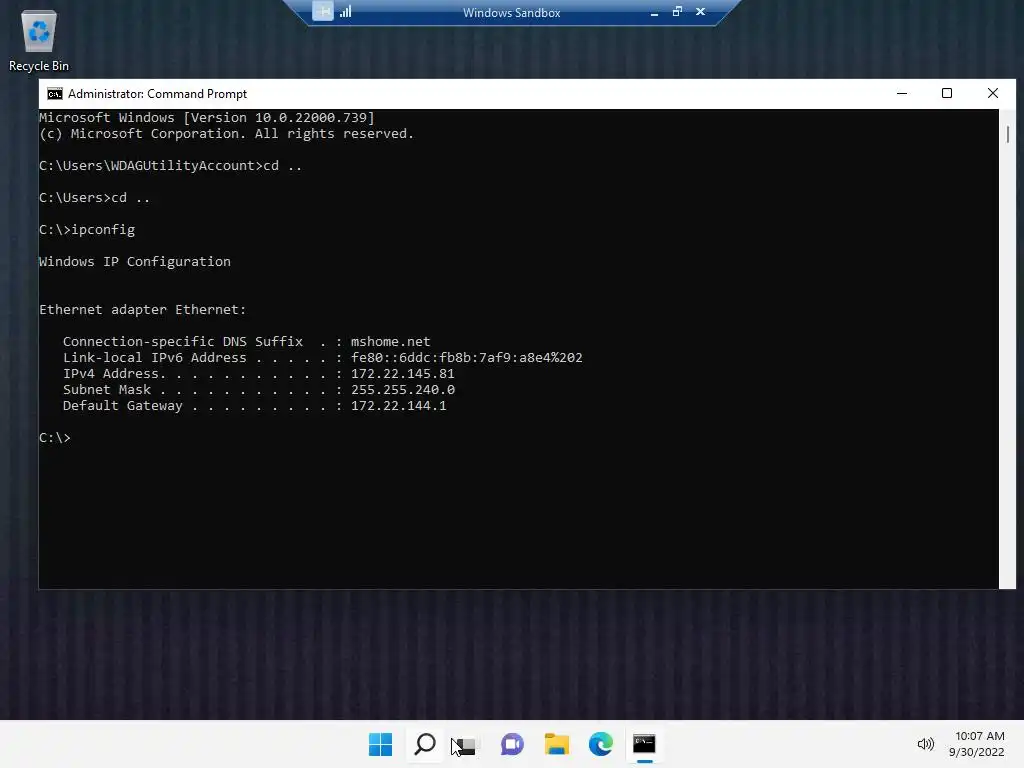Minimize the Windows Sandbox connection bar
This screenshot has height=768, width=1024.
[x=654, y=12]
